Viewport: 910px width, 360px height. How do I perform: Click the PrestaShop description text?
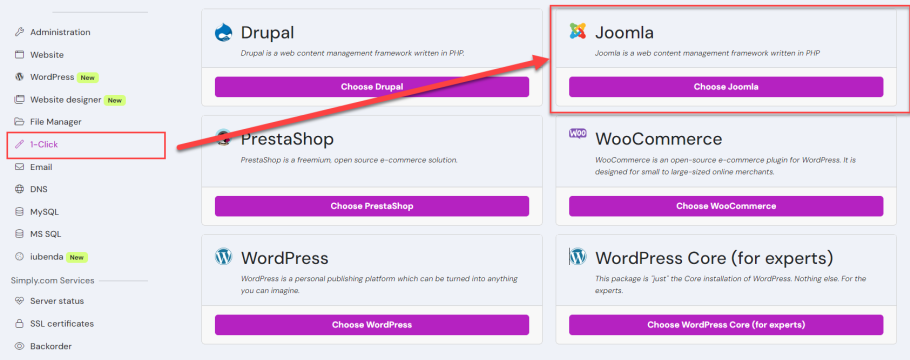pyautogui.click(x=349, y=160)
